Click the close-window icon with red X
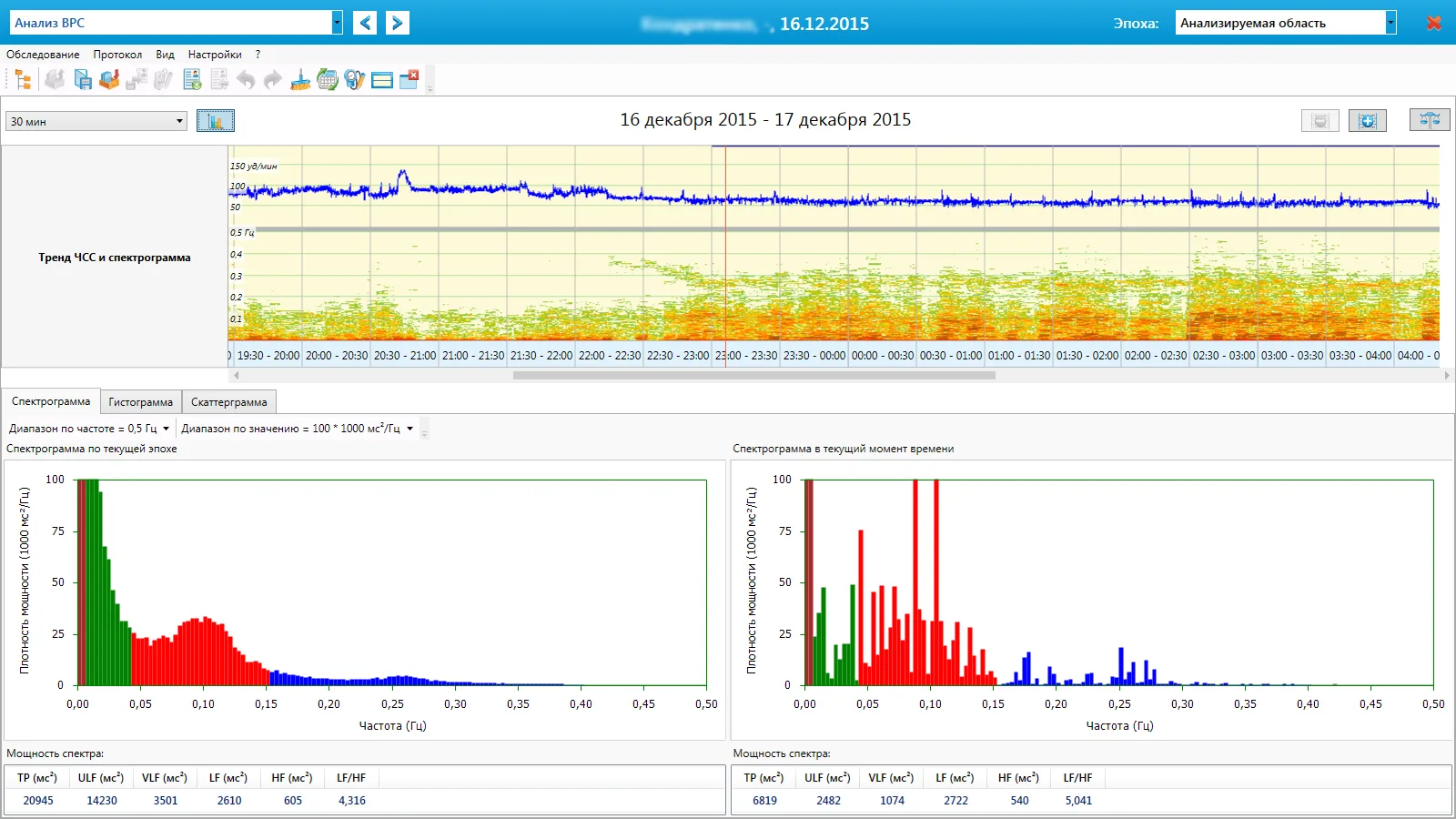This screenshot has height=819, width=1456. pyautogui.click(x=409, y=79)
